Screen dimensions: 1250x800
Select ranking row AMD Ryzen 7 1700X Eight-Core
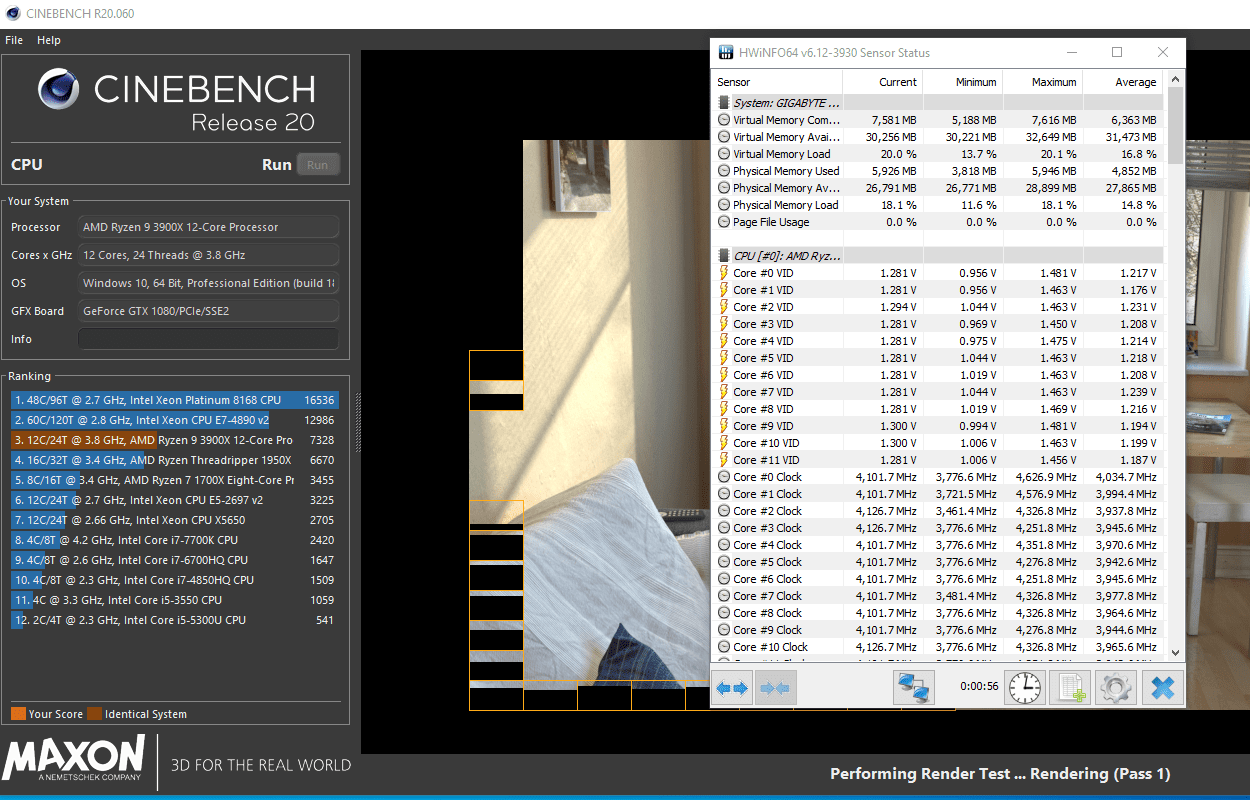click(175, 480)
